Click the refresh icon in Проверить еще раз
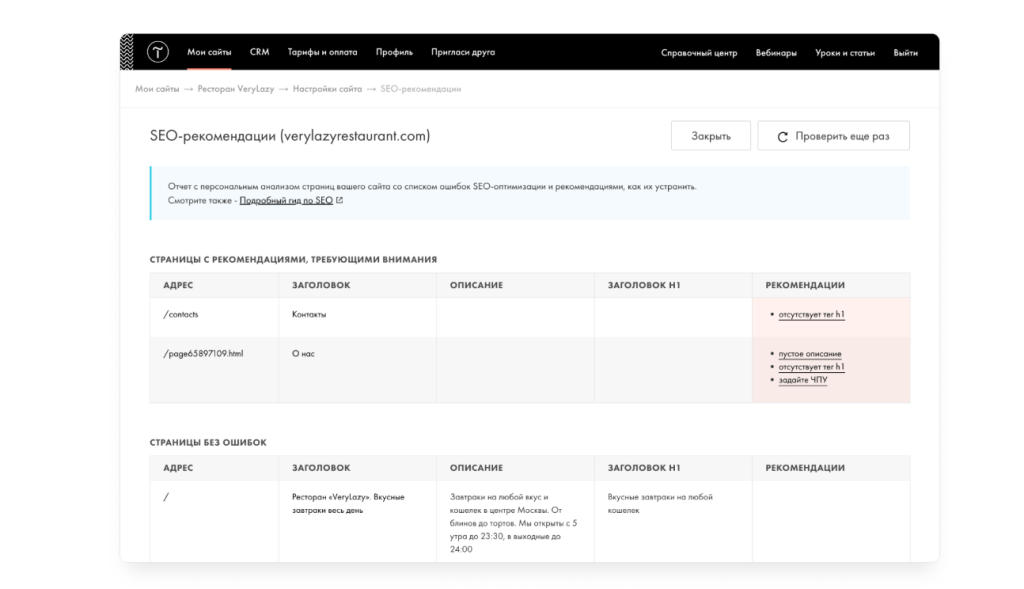1024x589 pixels. 783,137
